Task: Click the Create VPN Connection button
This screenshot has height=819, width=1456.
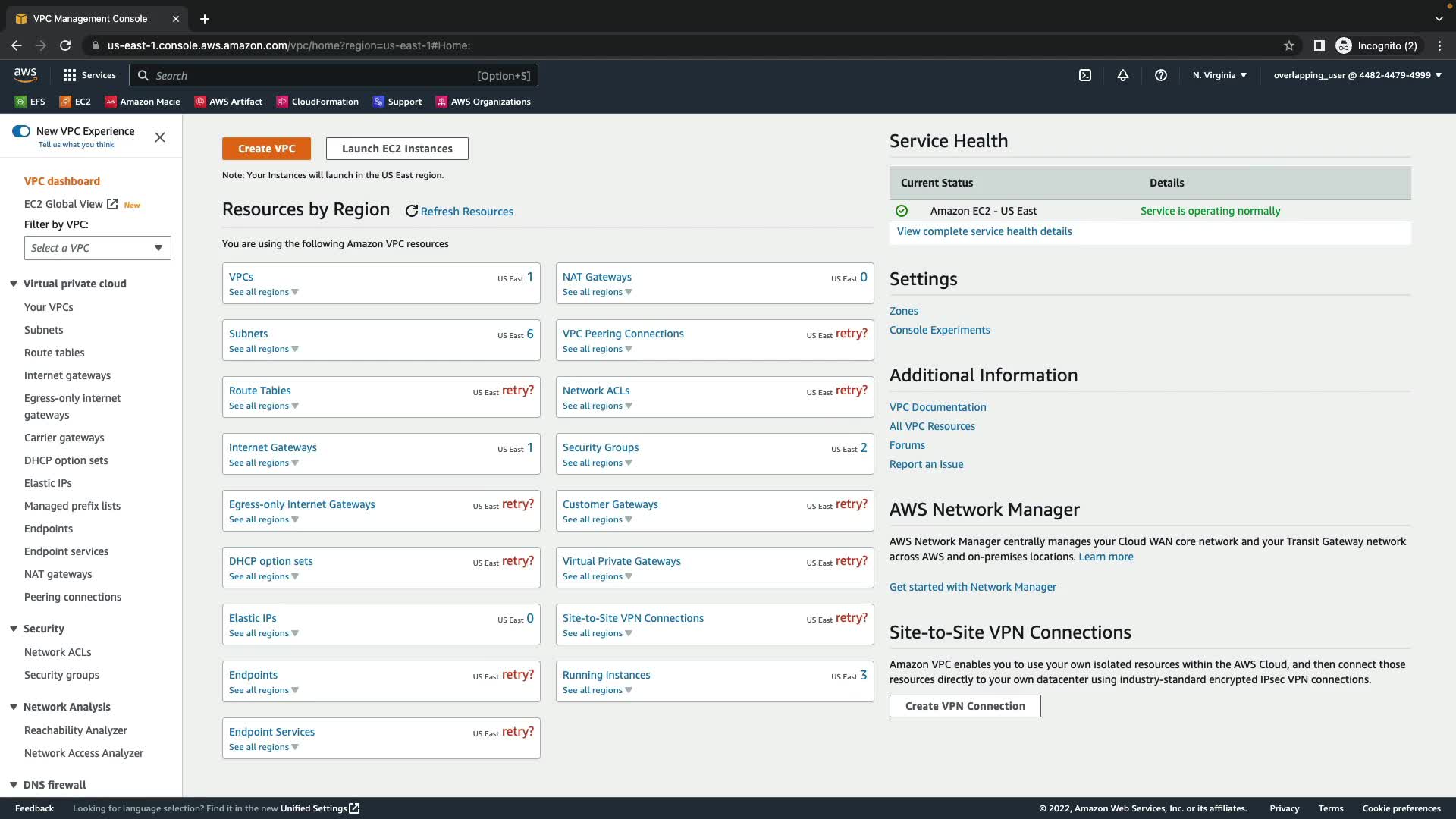Action: pyautogui.click(x=965, y=706)
